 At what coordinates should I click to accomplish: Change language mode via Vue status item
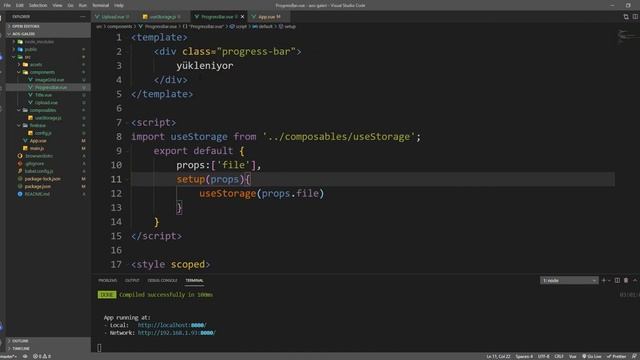click(x=573, y=356)
